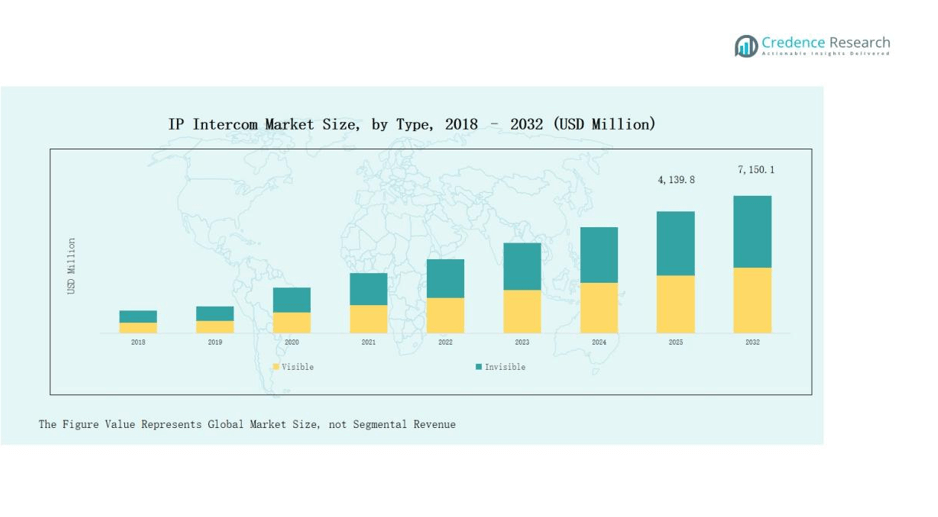Select the teal segment of the 2021 bar
Image resolution: width=938 pixels, height=517 pixels.
click(368, 289)
